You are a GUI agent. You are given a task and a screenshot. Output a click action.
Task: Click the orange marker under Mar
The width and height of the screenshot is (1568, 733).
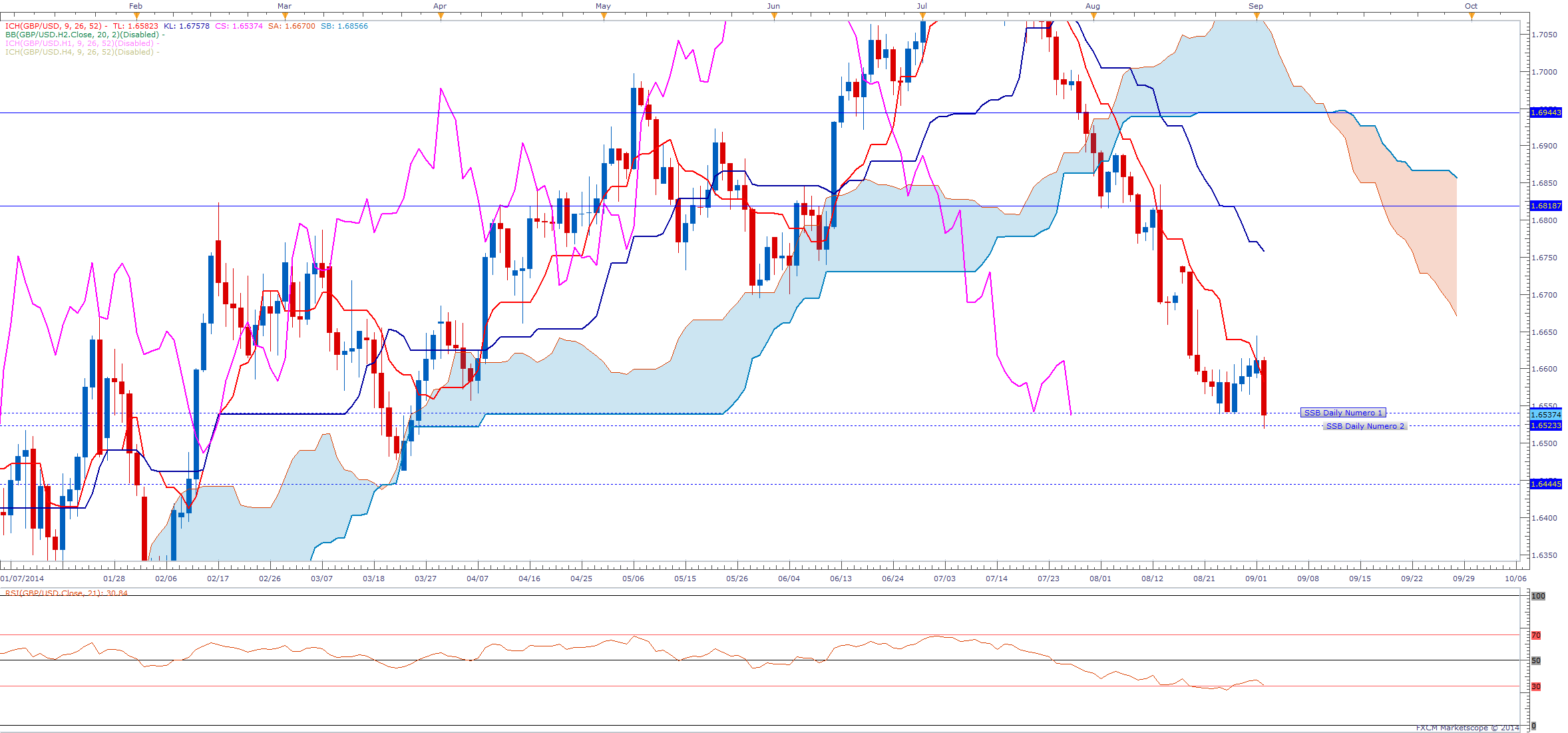pos(285,16)
